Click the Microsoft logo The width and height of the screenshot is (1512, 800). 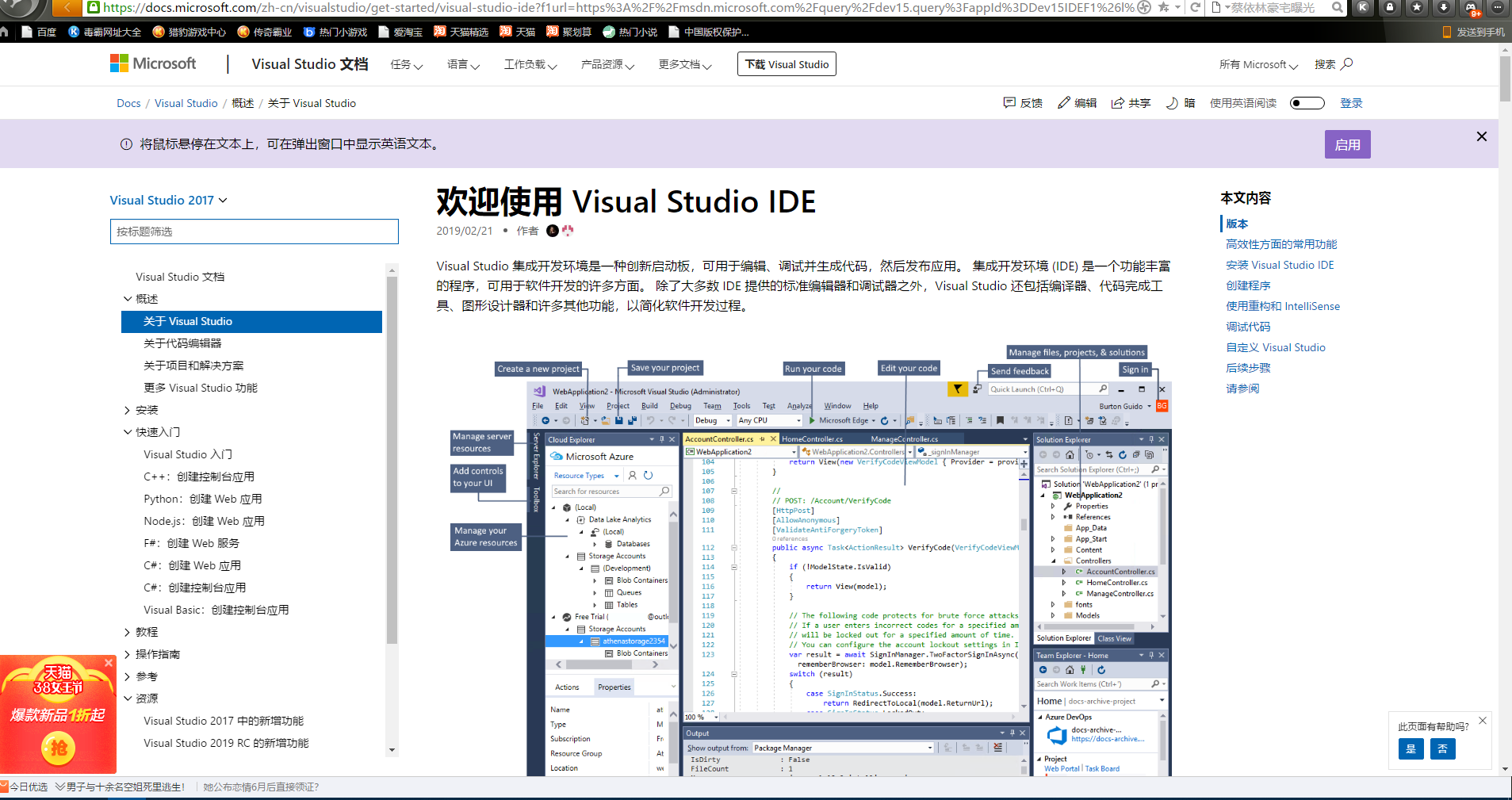coord(153,63)
